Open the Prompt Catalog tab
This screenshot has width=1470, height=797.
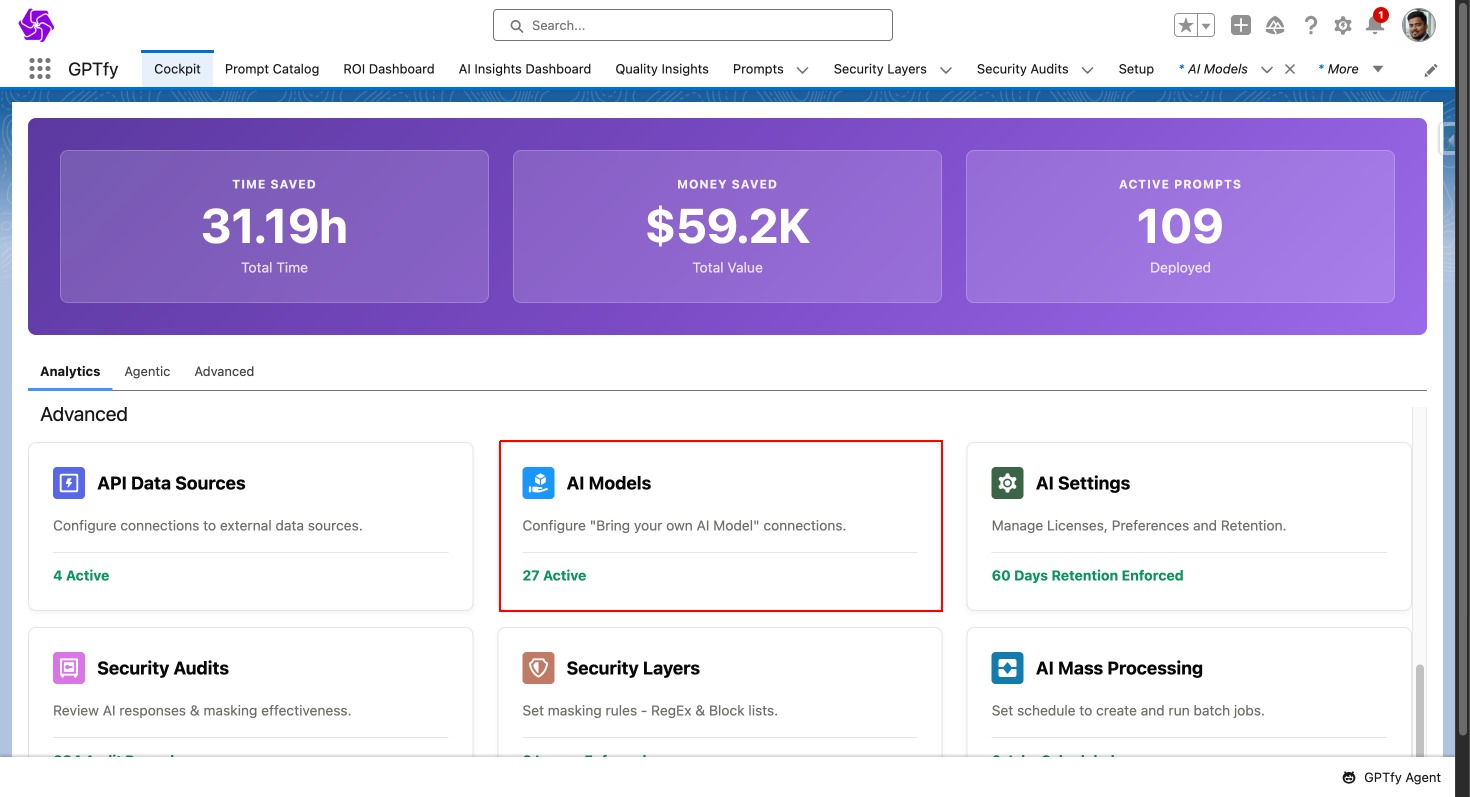coord(272,69)
